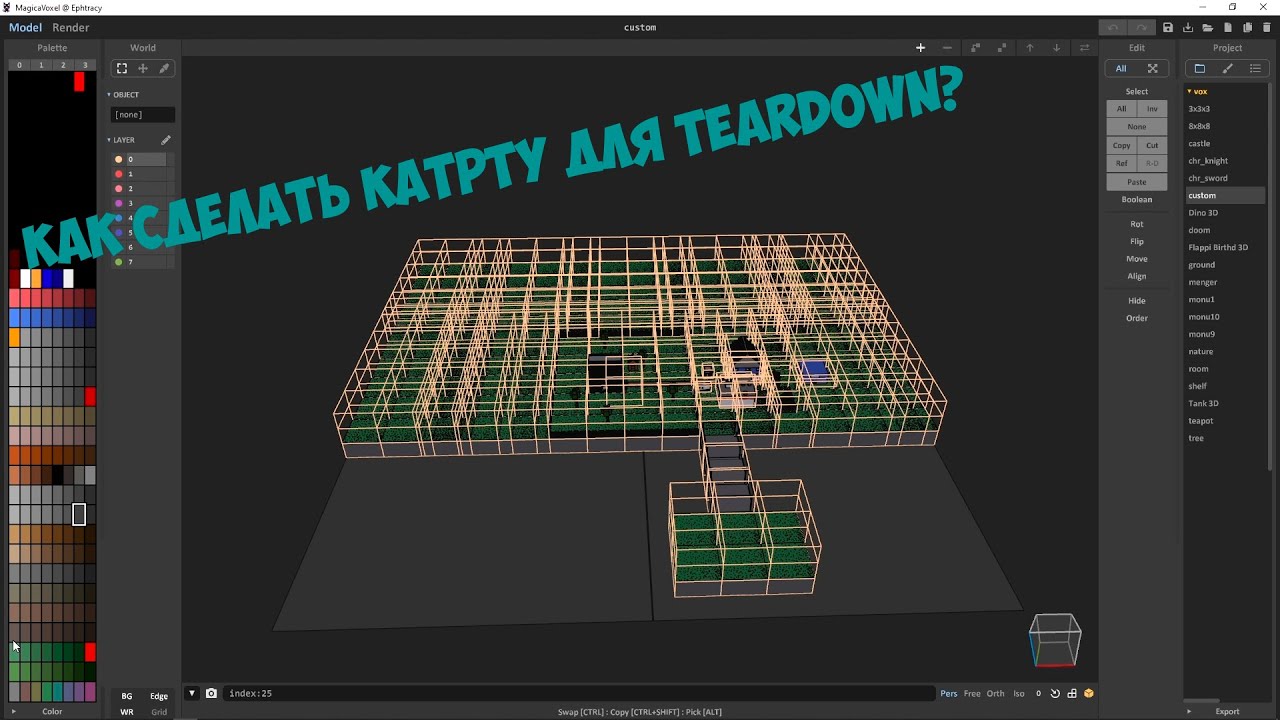
Task: Click the object name field showing [none]
Action: pos(142,115)
